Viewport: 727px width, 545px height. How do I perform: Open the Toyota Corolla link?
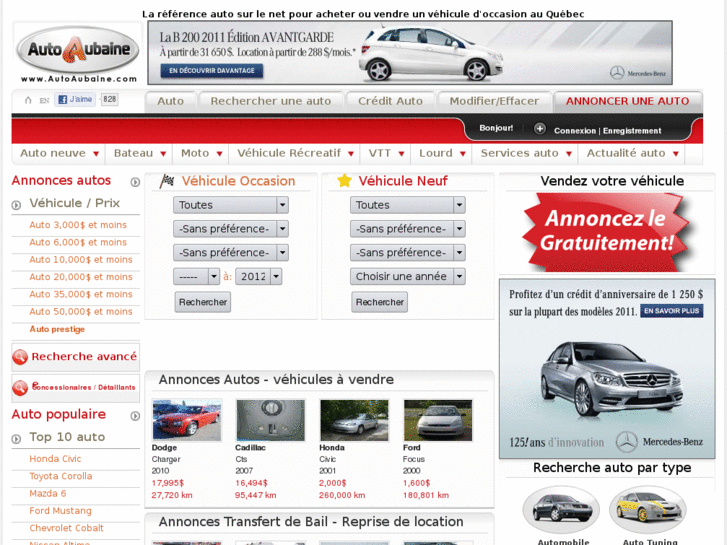coord(61,476)
